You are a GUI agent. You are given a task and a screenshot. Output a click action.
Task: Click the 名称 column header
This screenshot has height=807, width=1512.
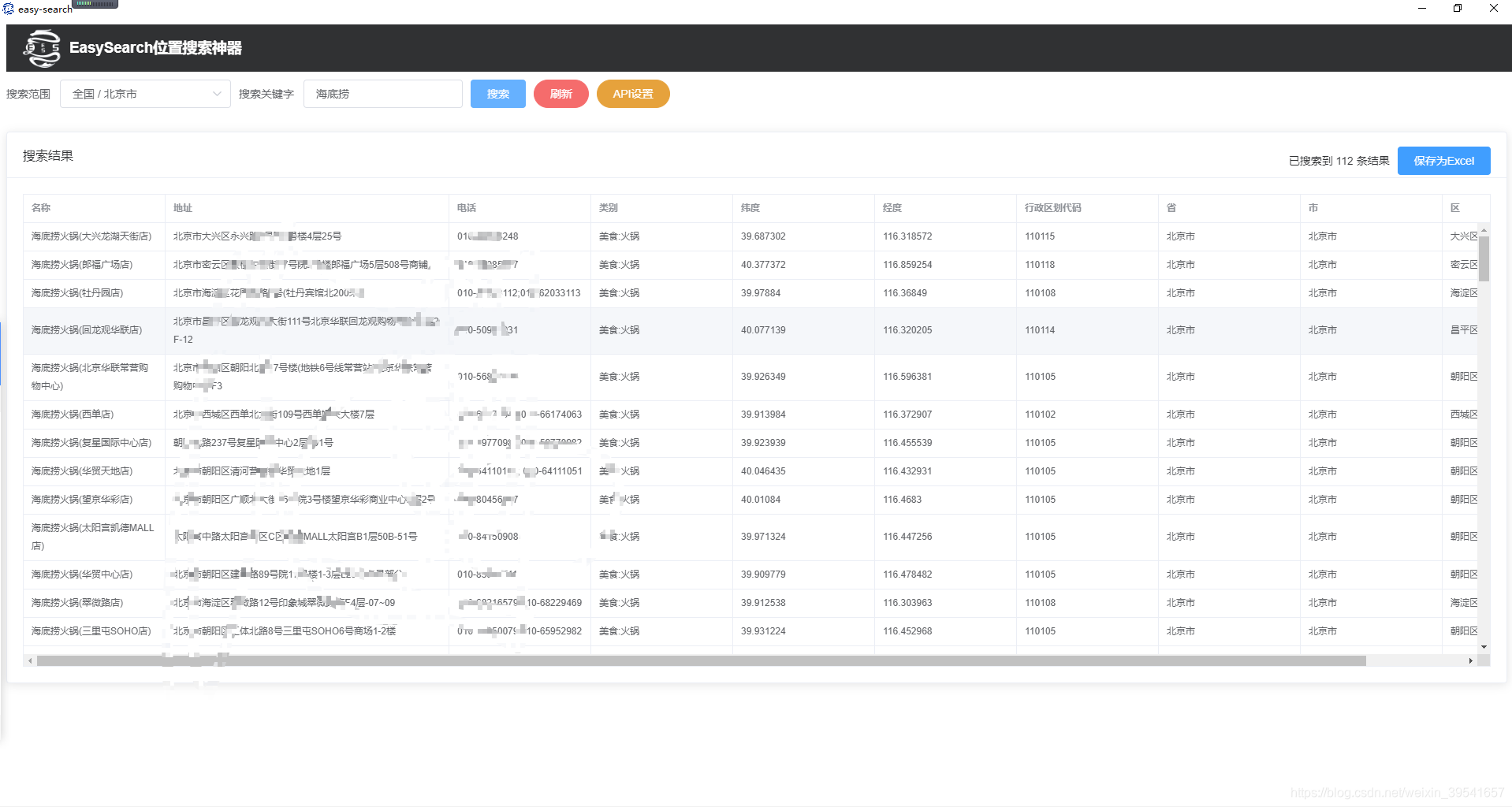click(x=41, y=208)
